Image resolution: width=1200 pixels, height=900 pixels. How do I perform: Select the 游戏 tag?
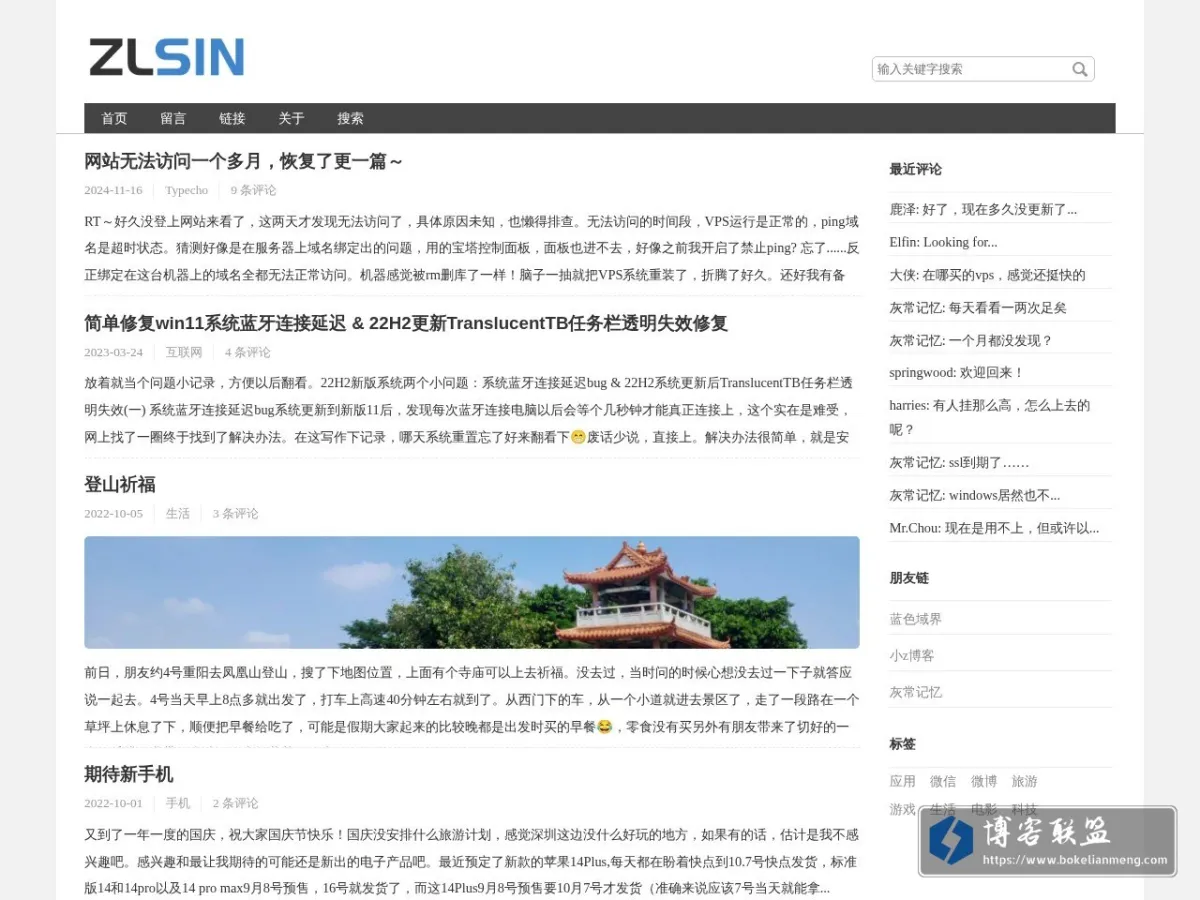tap(902, 809)
